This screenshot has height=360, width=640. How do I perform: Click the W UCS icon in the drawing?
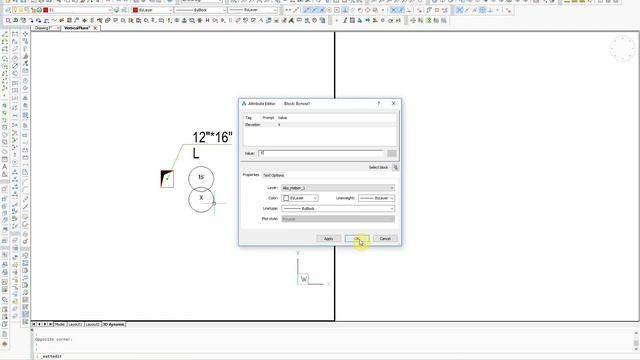tap(303, 279)
